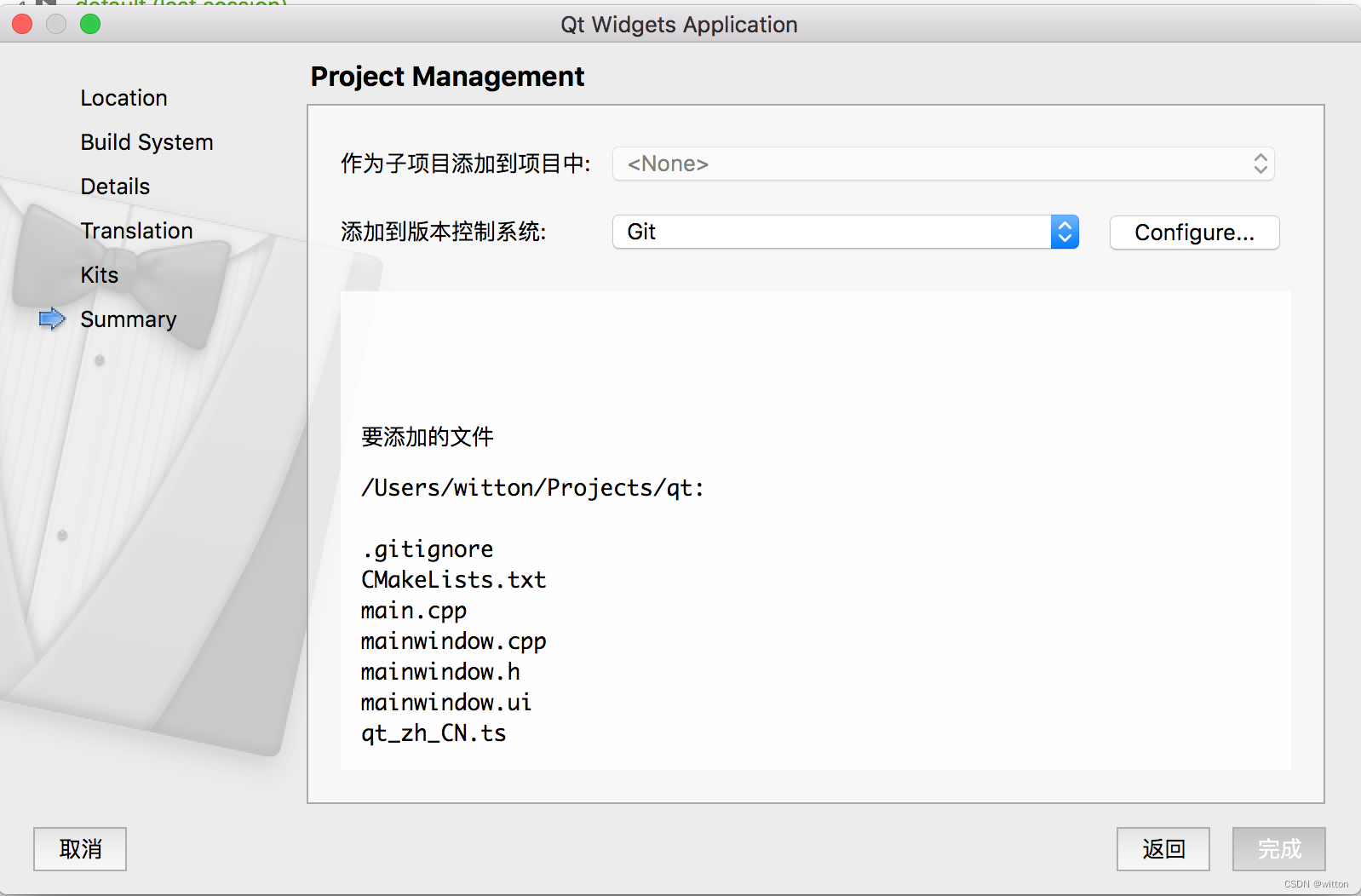Click the chevron arrows on <None> combo box
The image size is (1361, 896).
[x=1261, y=164]
